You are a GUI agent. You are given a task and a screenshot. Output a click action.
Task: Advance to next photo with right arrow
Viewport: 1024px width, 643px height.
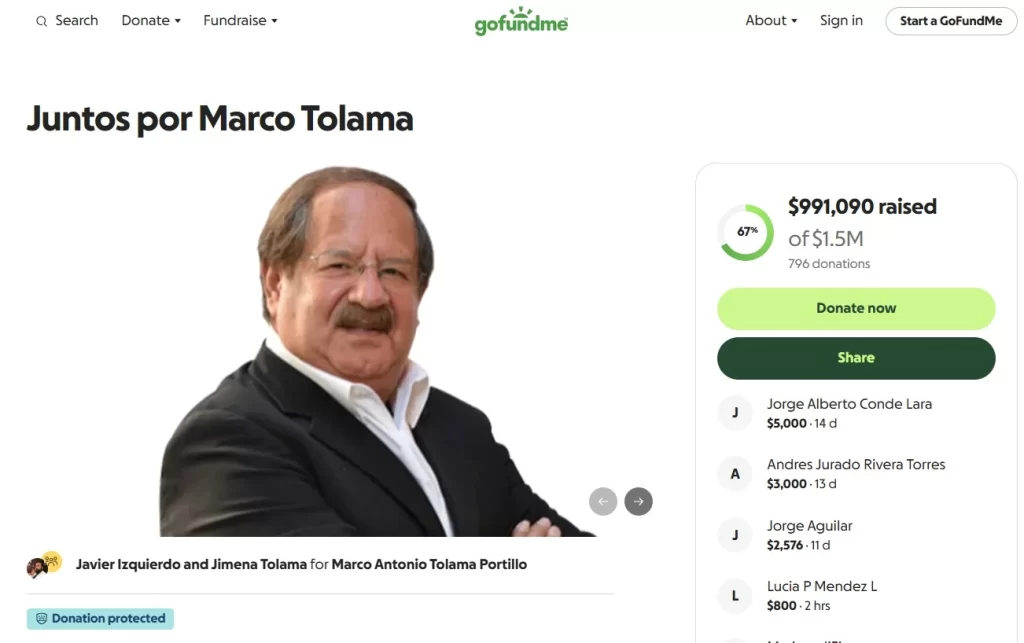tap(639, 501)
